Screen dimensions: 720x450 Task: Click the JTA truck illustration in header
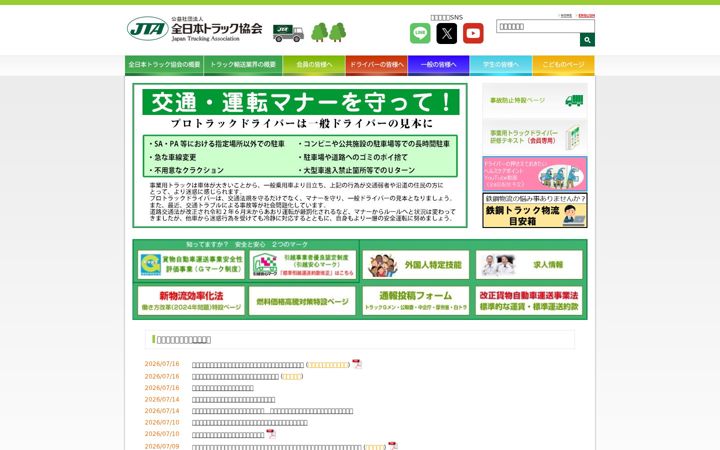click(x=288, y=33)
